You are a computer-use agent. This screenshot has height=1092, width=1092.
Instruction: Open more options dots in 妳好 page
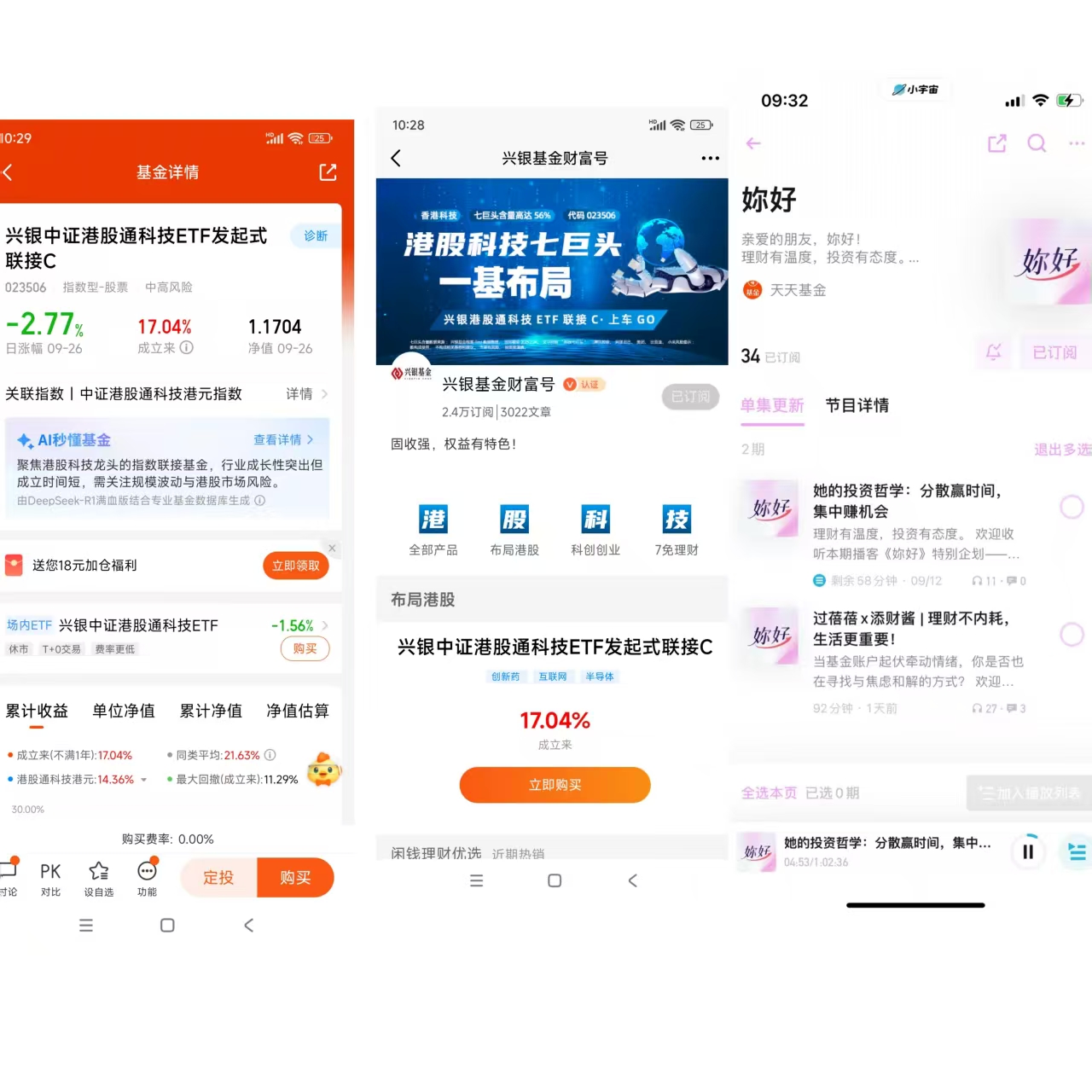1077,143
